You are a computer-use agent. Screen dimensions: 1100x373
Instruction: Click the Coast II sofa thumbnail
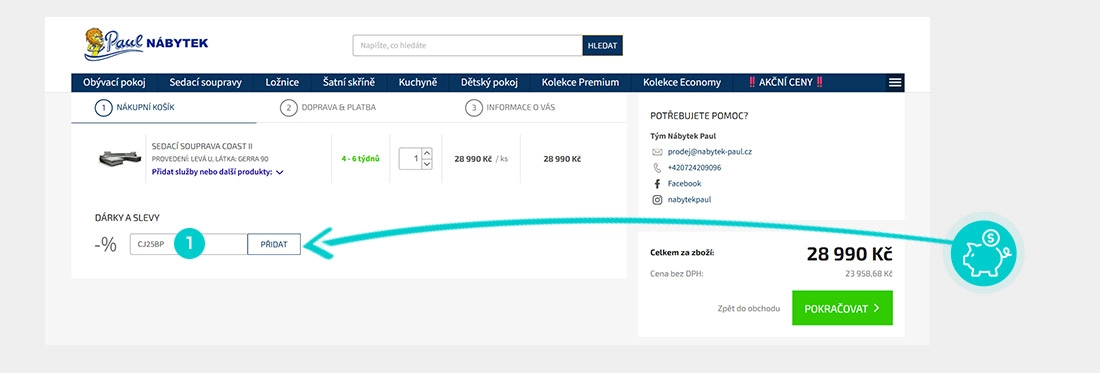(120, 158)
